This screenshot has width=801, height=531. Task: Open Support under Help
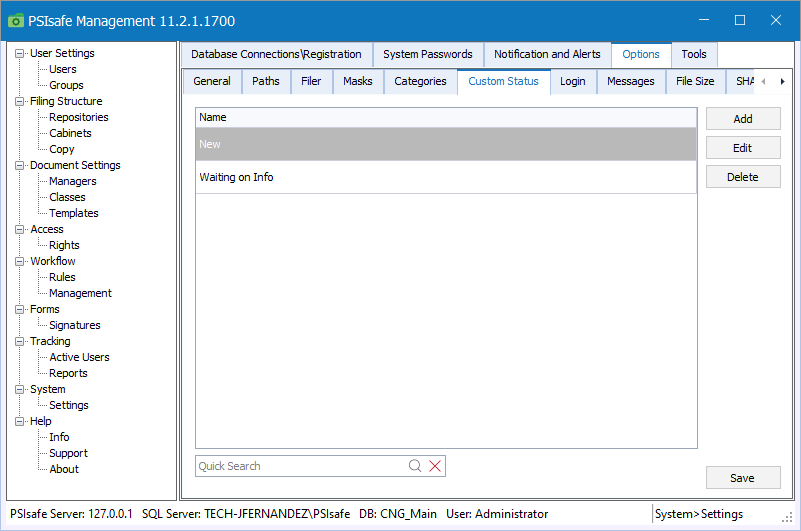click(x=68, y=453)
